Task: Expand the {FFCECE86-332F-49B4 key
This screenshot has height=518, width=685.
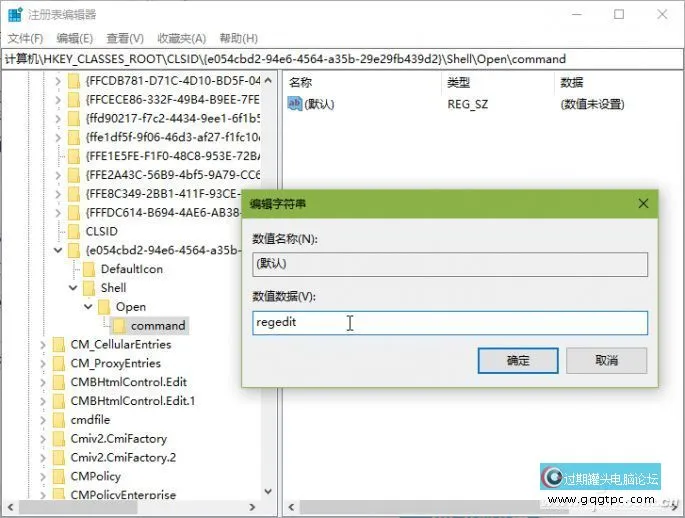Action: [58, 100]
